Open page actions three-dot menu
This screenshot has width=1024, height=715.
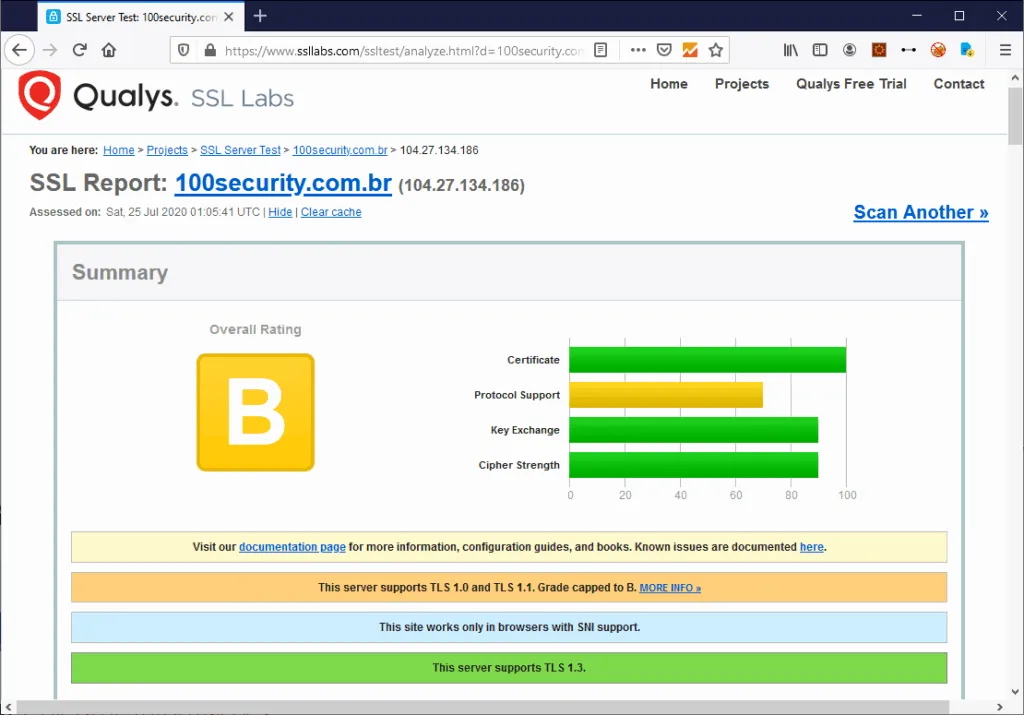point(638,50)
